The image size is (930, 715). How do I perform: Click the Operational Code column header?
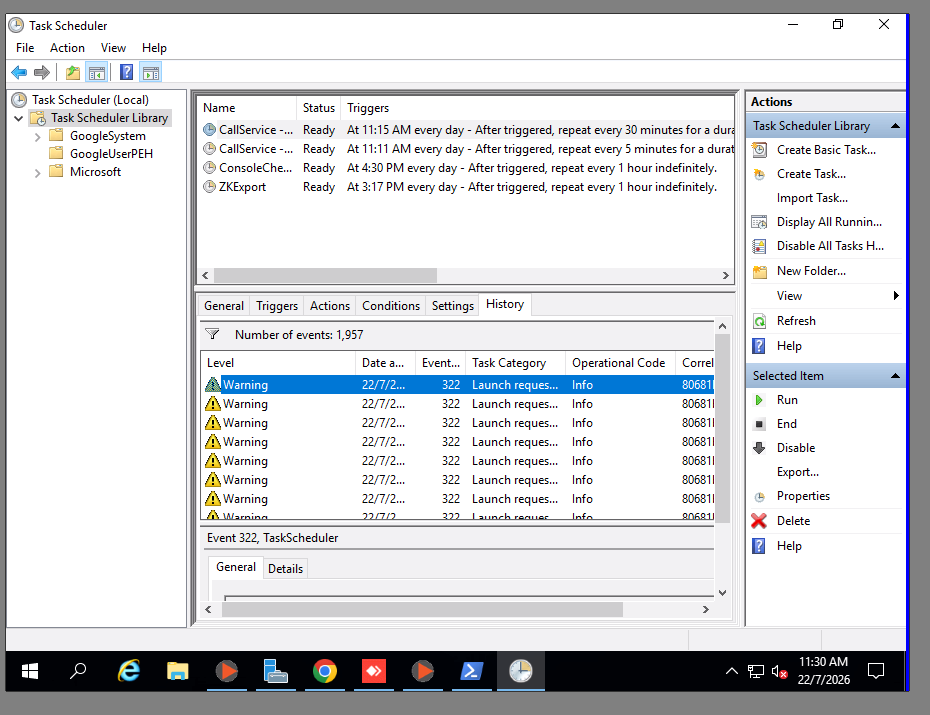[x=619, y=363]
